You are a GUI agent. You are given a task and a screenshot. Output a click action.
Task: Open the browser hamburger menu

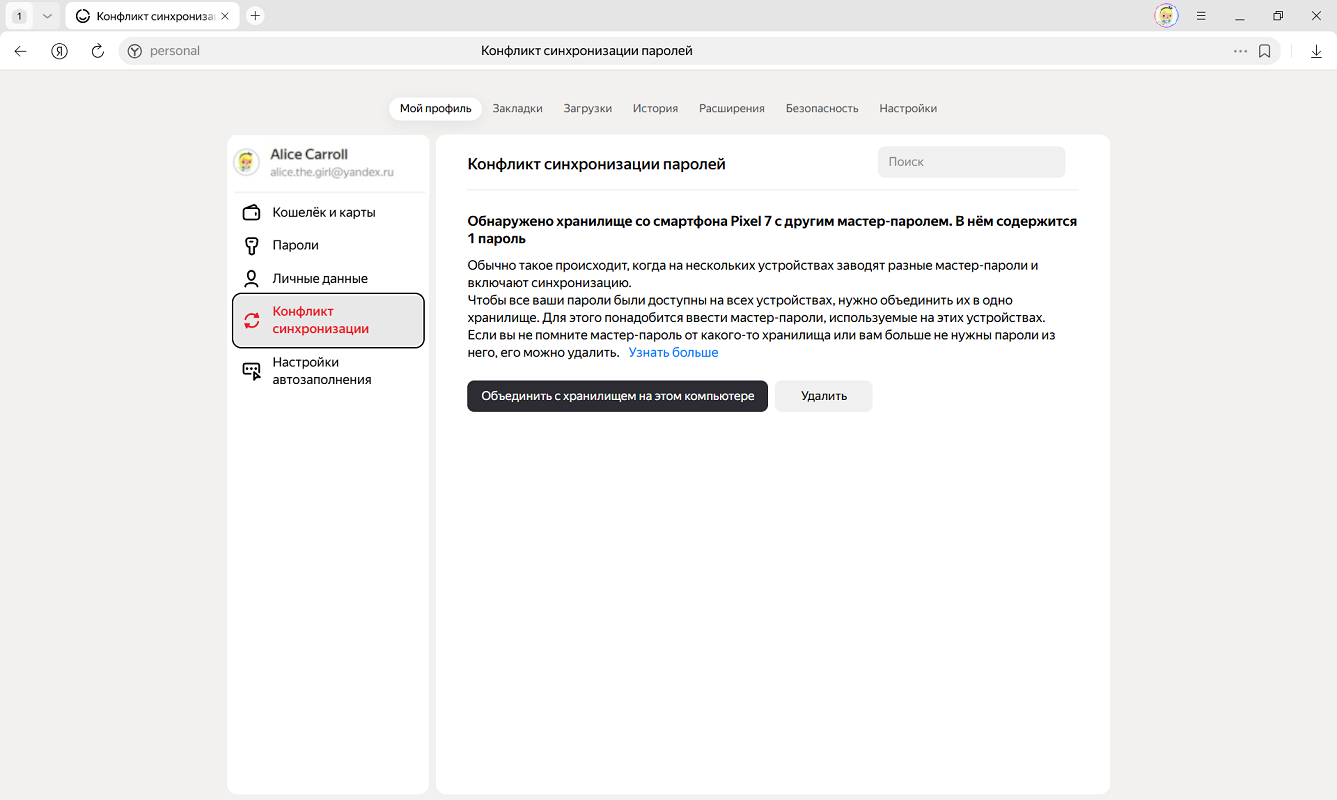pos(1201,16)
